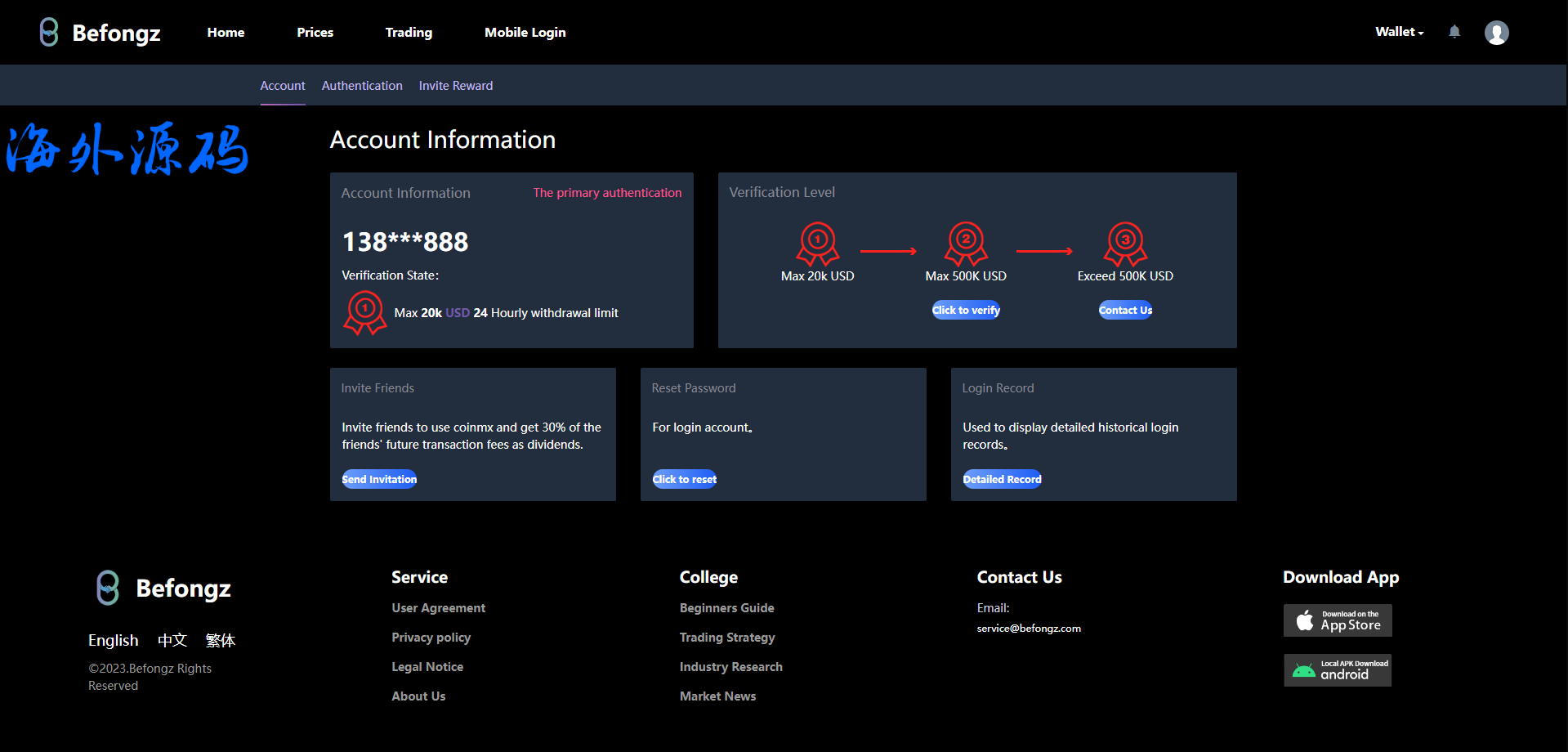Download the Android APK badge
The height and width of the screenshot is (752, 1568).
[x=1338, y=670]
